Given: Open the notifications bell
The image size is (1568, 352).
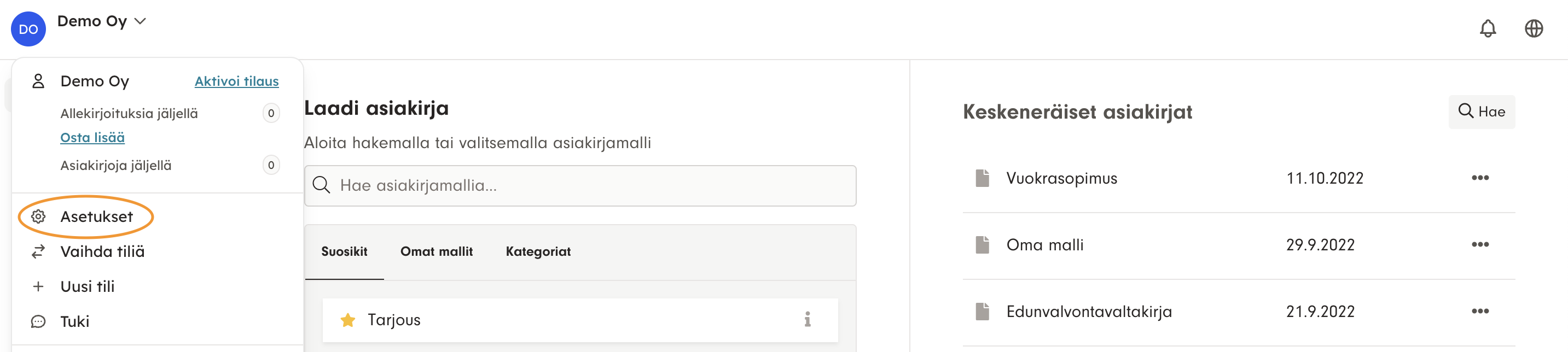Looking at the screenshot, I should click(x=1487, y=28).
